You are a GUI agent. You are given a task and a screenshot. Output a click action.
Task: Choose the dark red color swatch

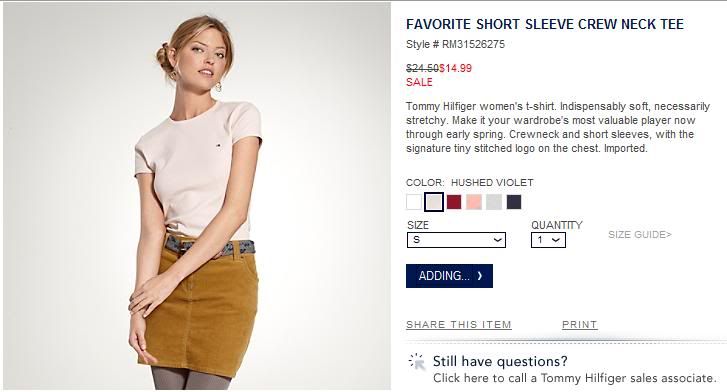click(454, 202)
